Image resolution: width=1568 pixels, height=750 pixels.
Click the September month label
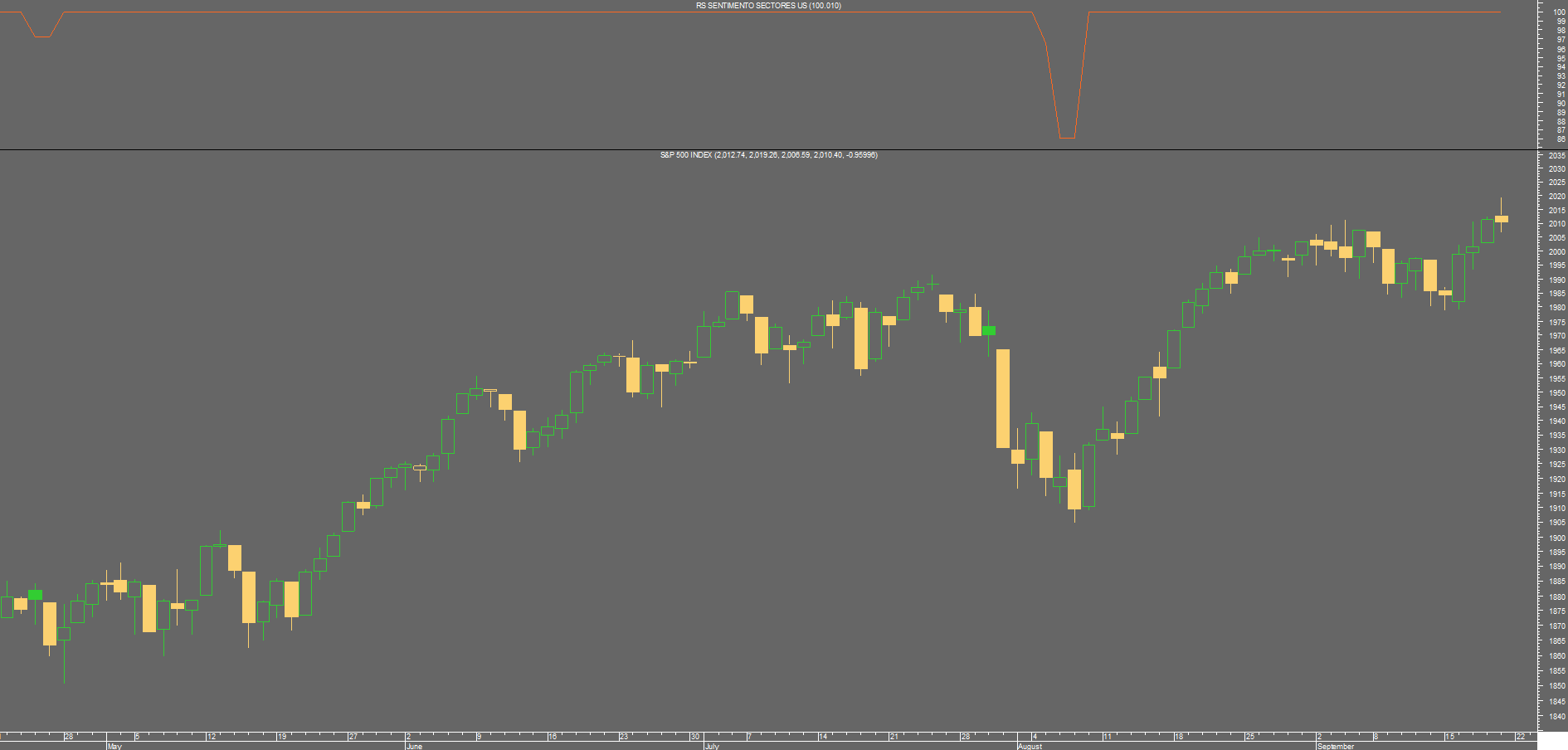point(1336,747)
